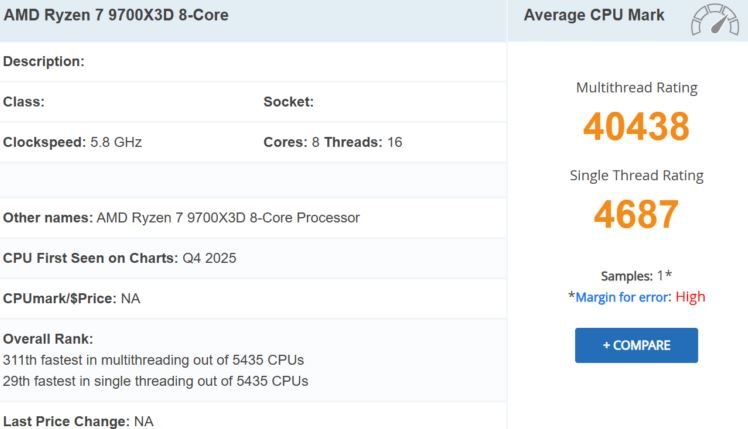
Task: Click the single thread score 4687
Action: (636, 215)
